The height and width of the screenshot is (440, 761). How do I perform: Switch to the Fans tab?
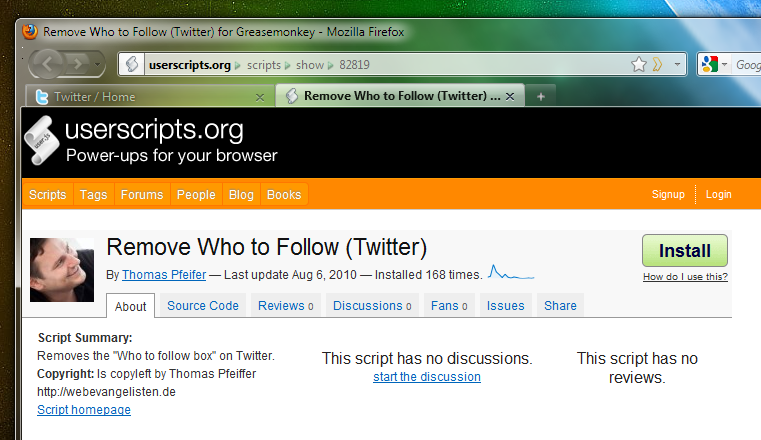coord(449,306)
